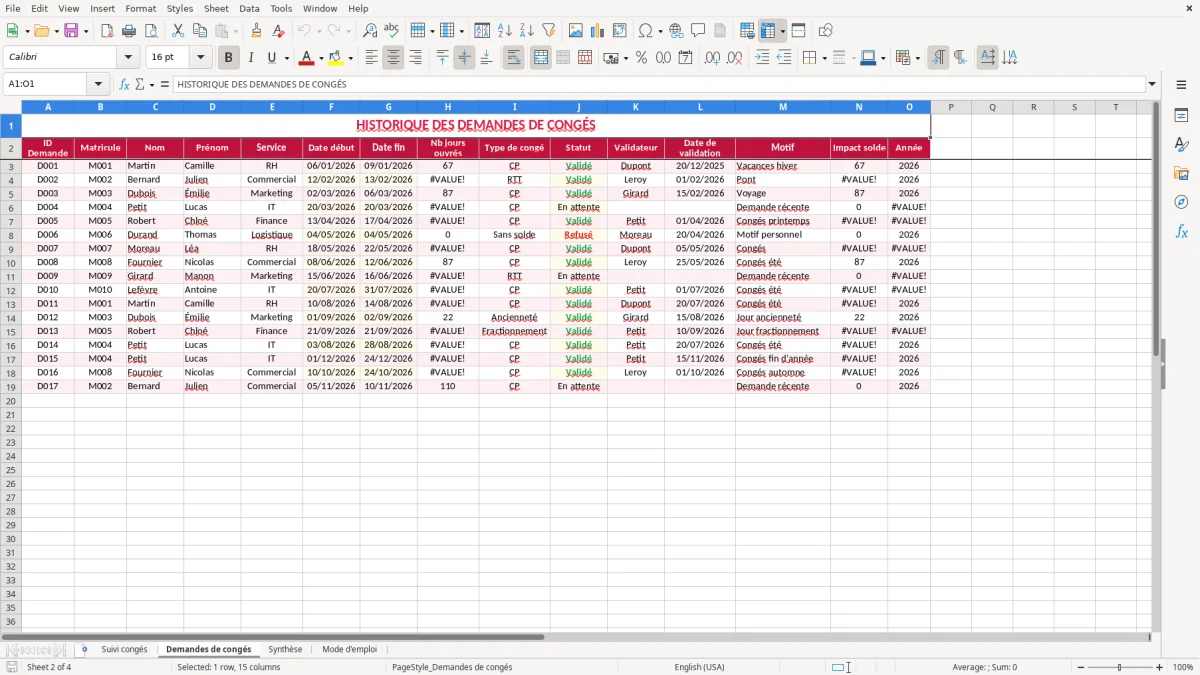1200x675 pixels.
Task: Select the Clone Formatting paintbrush
Action: tap(256, 31)
